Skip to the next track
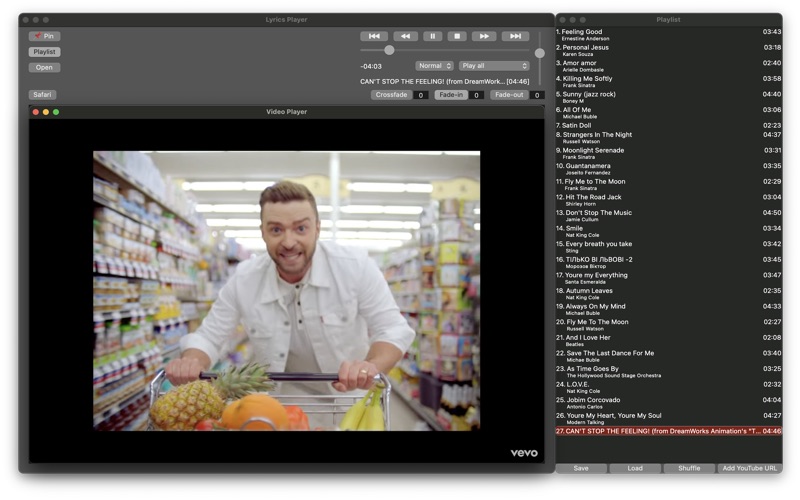This screenshot has height=500, width=800. pyautogui.click(x=515, y=36)
